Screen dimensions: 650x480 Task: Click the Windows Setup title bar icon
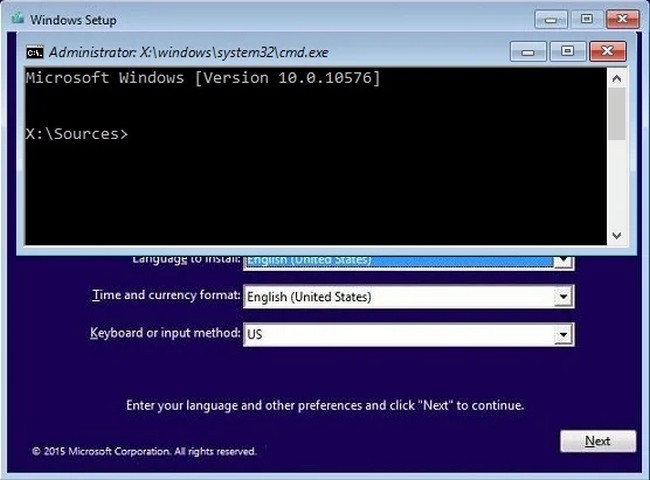(x=15, y=20)
